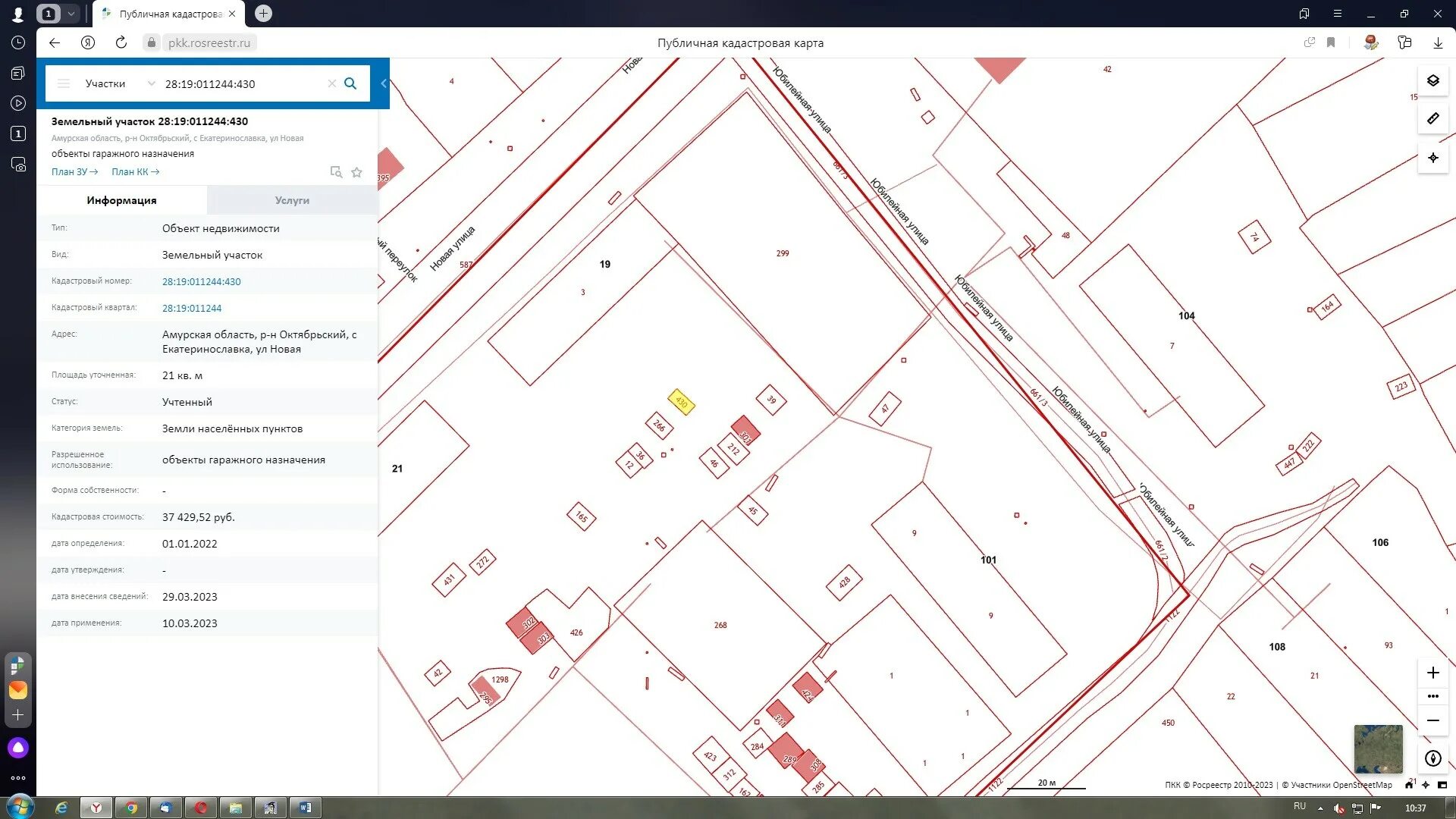Screen dimensions: 1456x819
Task: Open Yandex home via Я button
Action: click(x=88, y=42)
